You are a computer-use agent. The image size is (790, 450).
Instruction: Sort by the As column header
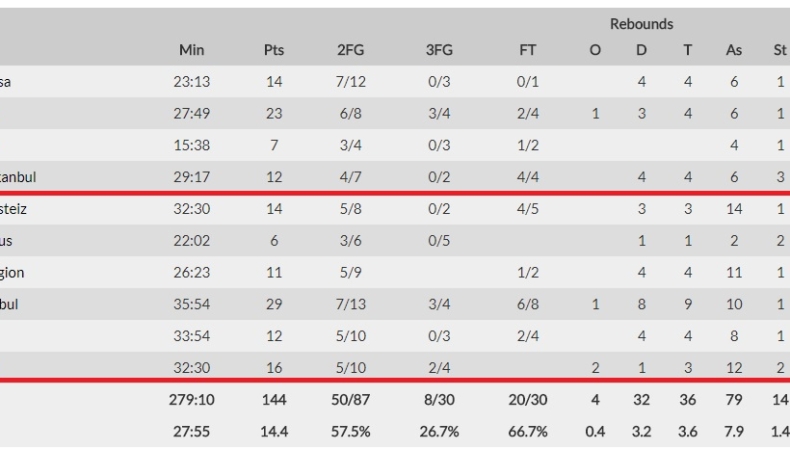(734, 50)
